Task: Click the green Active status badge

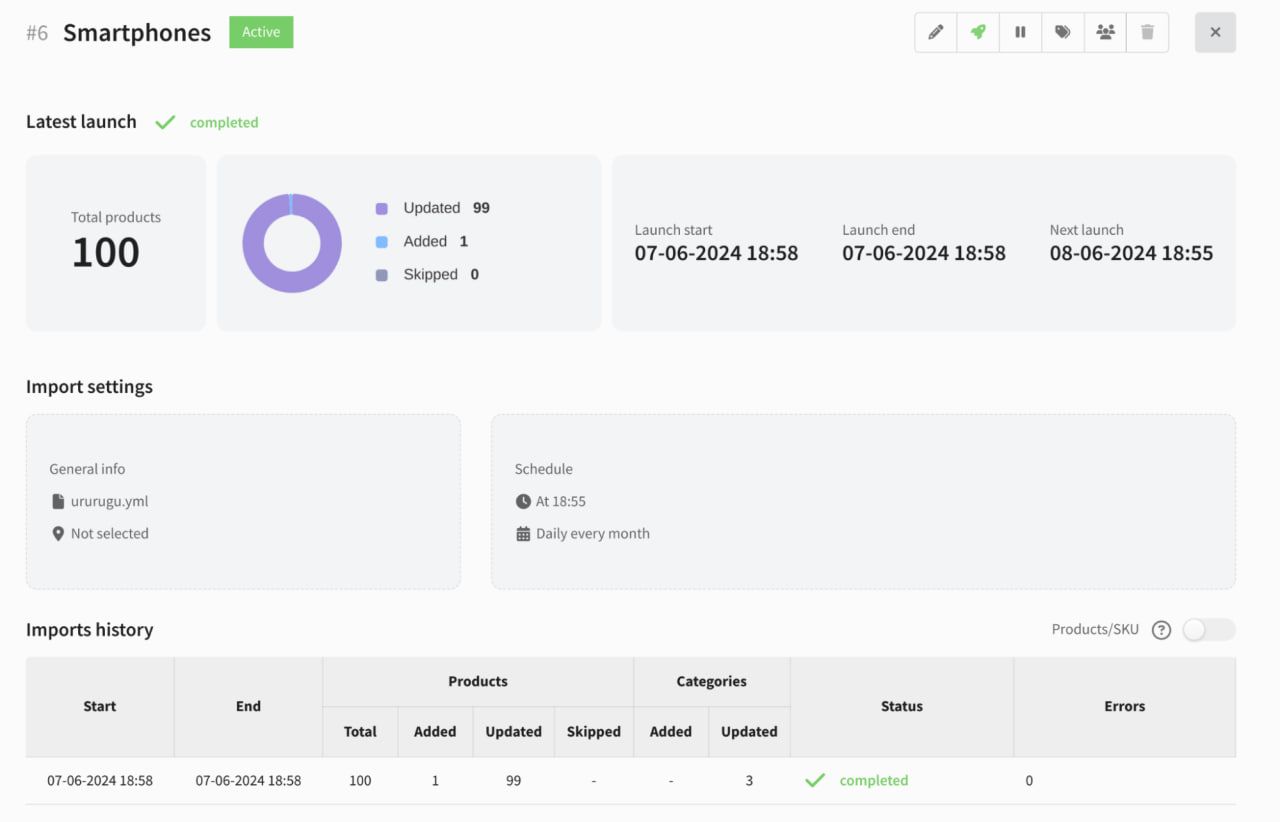Action: [261, 32]
